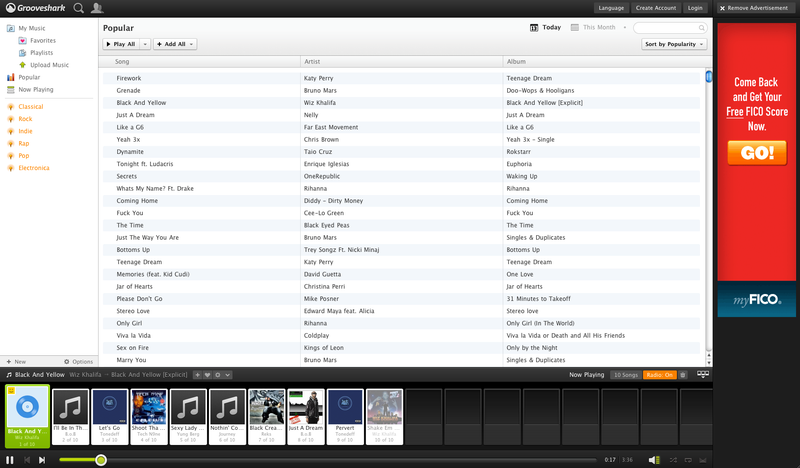Click the Play All button
The width and height of the screenshot is (800, 468).
(x=121, y=44)
